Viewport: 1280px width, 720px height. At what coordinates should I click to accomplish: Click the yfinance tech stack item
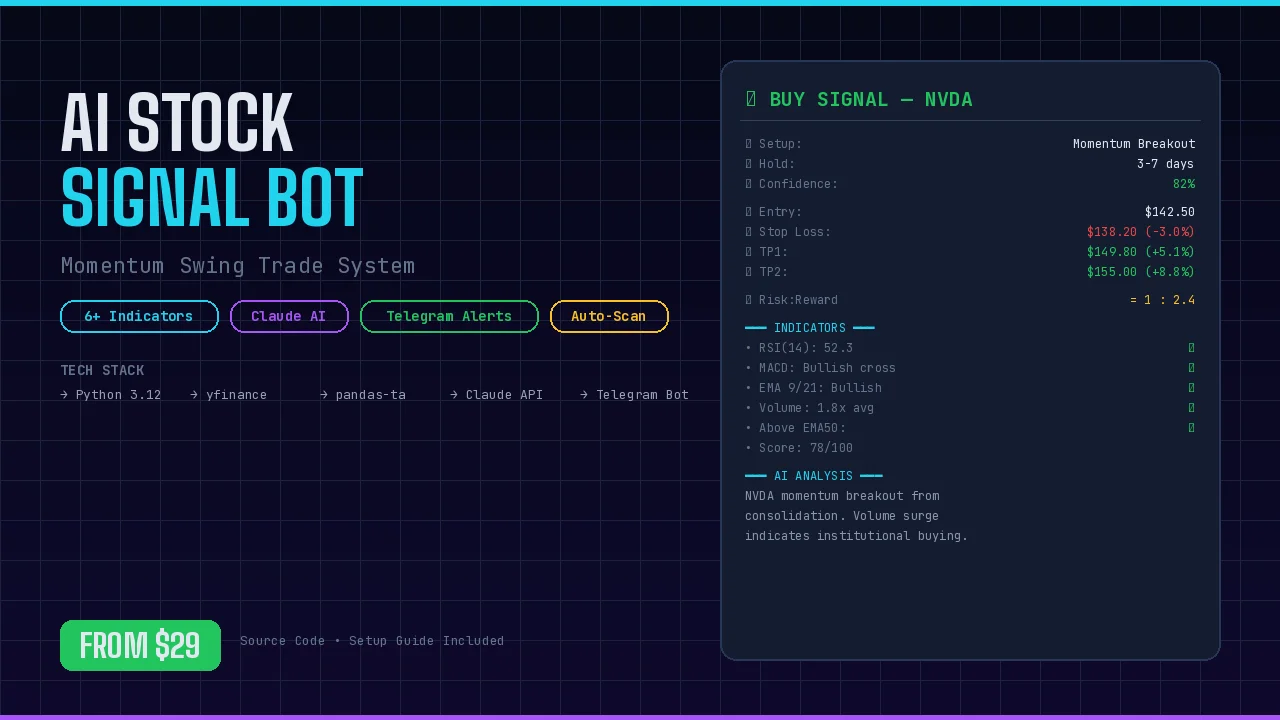point(229,395)
